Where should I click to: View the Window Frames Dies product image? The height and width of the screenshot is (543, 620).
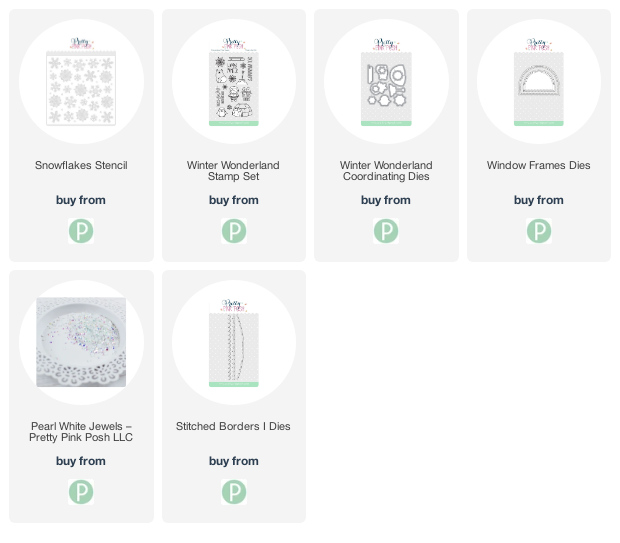point(539,81)
